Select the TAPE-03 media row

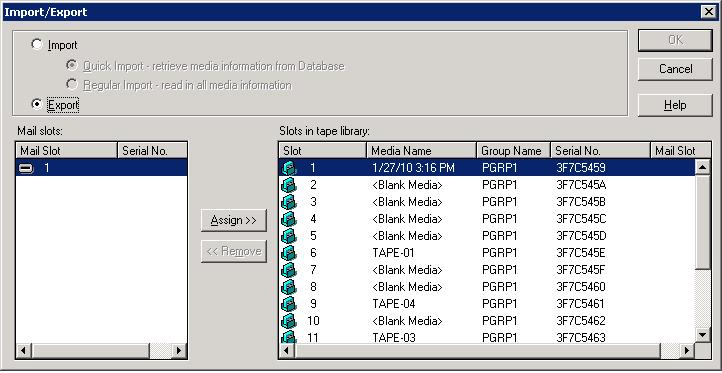487,338
